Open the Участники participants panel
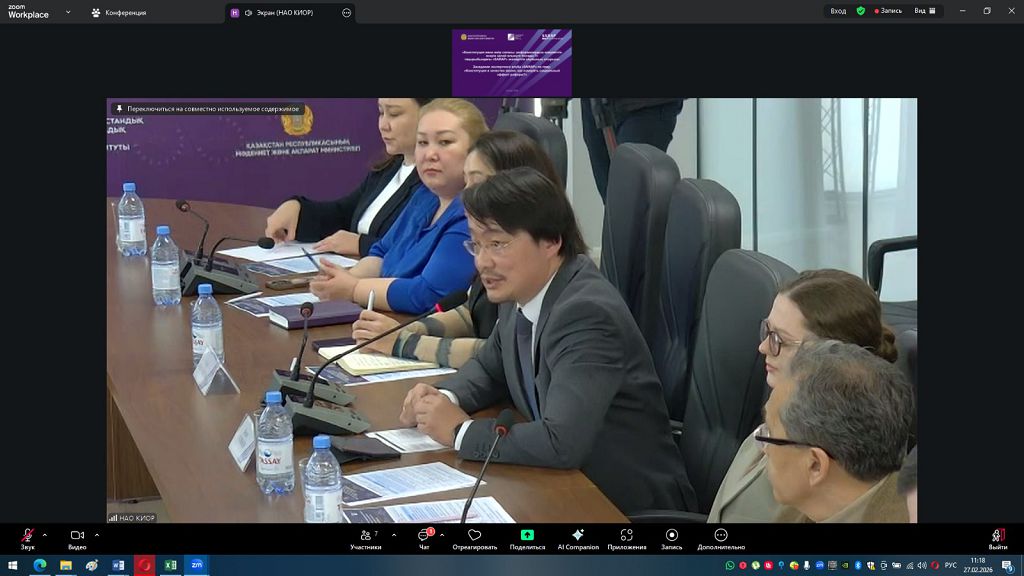 point(364,537)
